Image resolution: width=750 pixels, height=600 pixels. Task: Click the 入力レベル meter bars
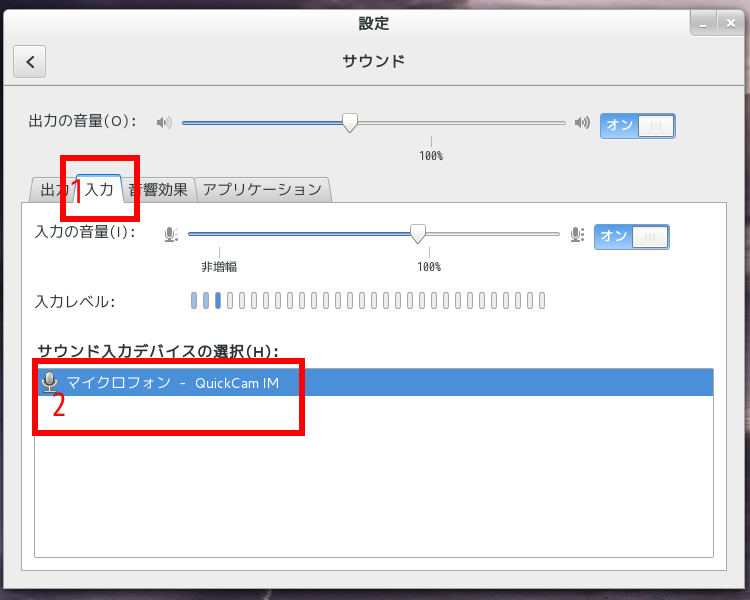tap(368, 301)
